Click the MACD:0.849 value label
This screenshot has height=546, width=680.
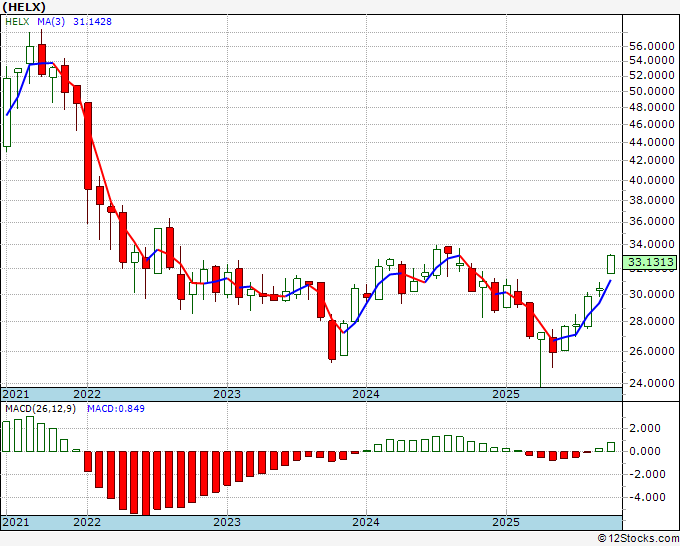coord(116,409)
